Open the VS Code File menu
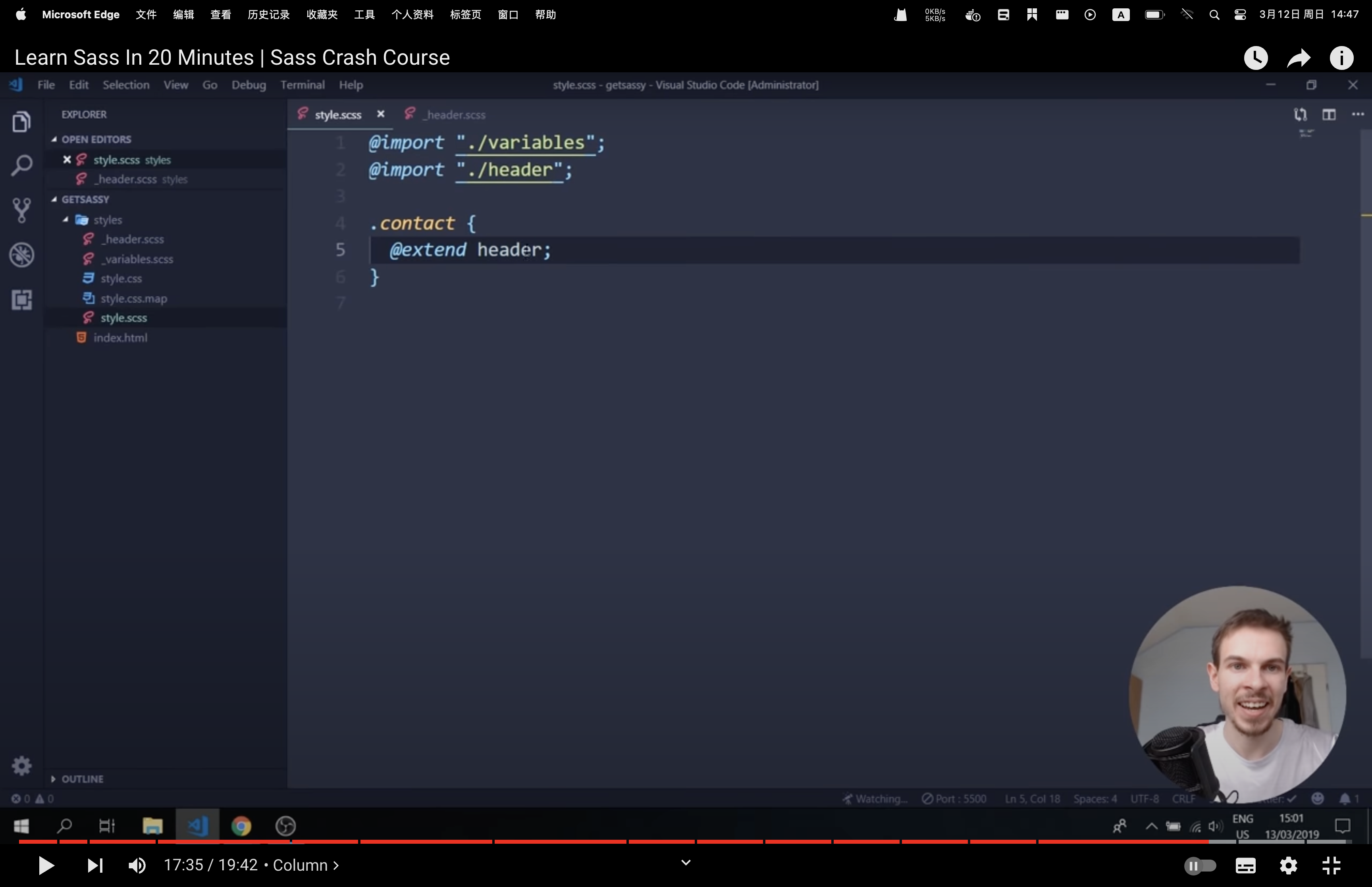The height and width of the screenshot is (887, 1372). (x=46, y=85)
